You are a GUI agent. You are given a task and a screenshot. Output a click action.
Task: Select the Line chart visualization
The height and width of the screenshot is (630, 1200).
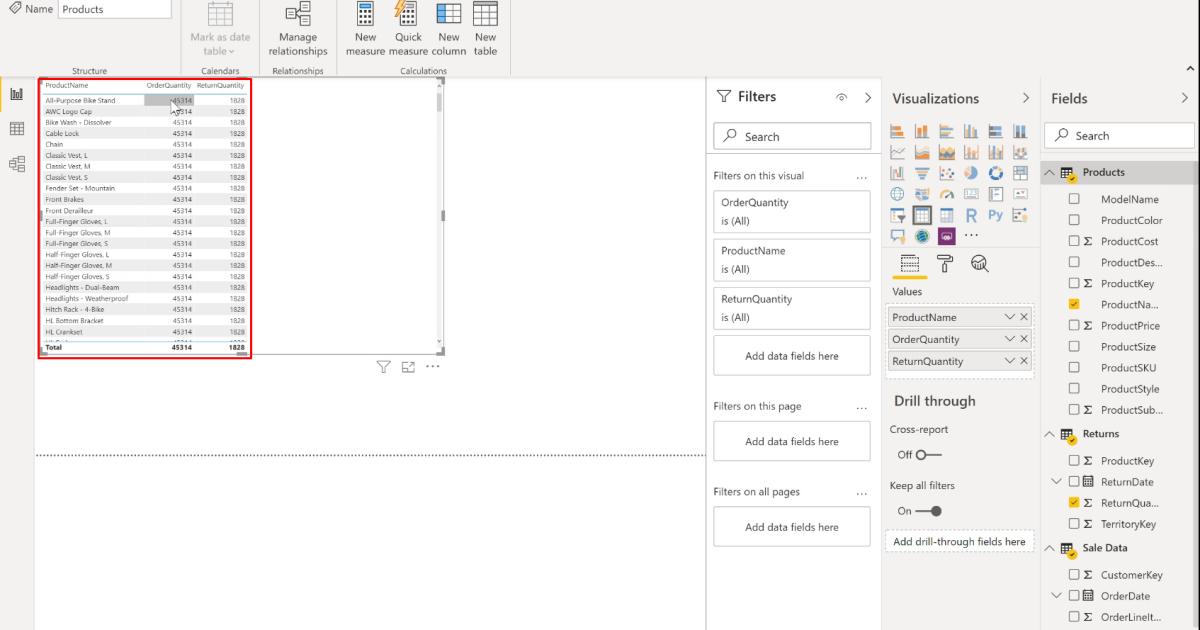click(898, 152)
